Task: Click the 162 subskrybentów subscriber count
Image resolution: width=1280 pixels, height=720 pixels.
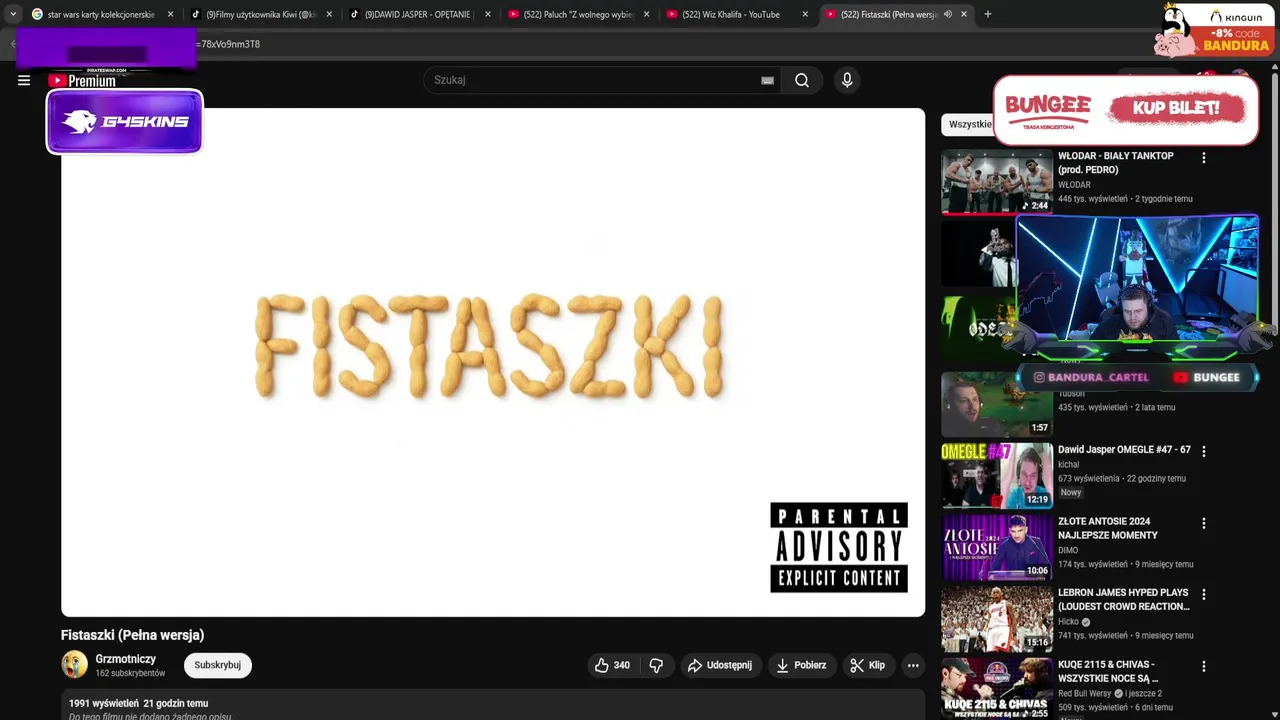Action: click(x=130, y=673)
